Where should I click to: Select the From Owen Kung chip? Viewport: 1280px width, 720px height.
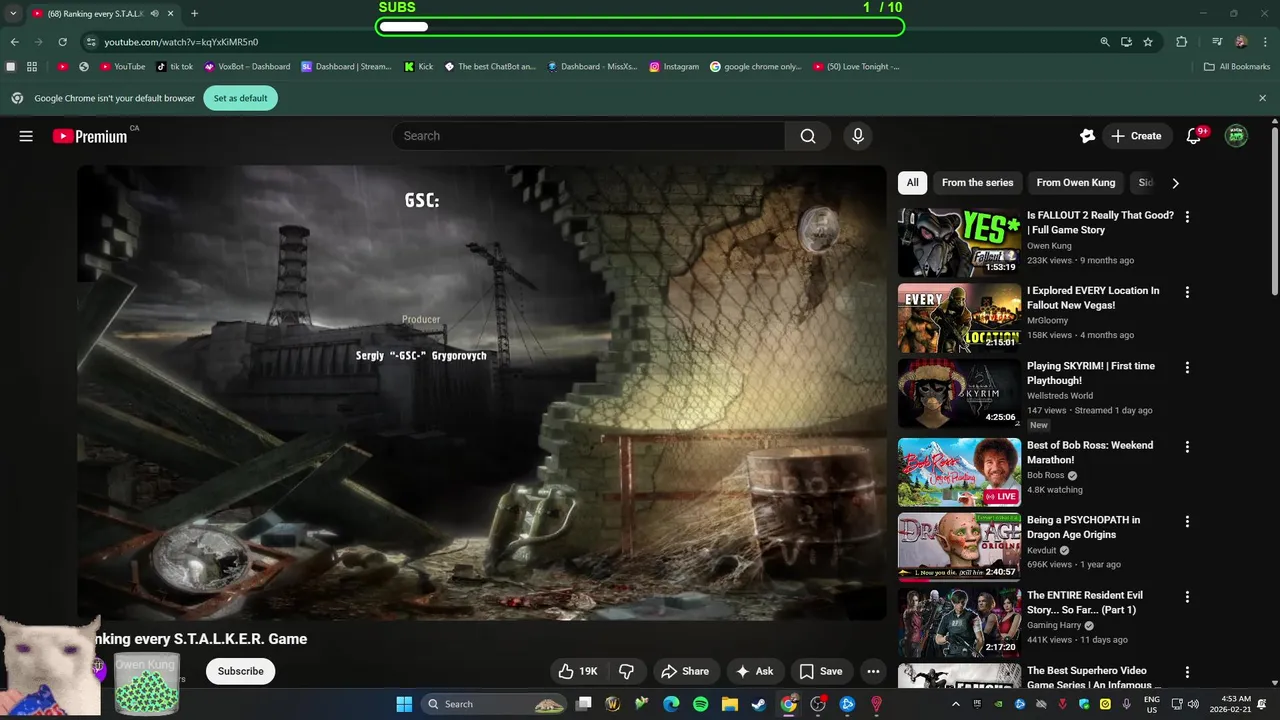tap(1075, 183)
